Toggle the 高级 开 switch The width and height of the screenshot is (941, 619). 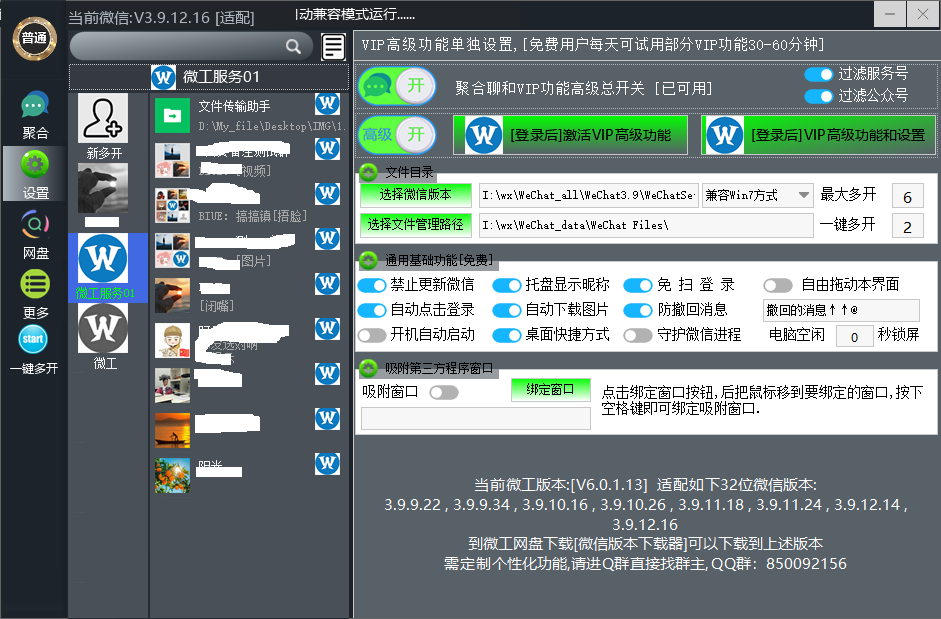point(397,134)
